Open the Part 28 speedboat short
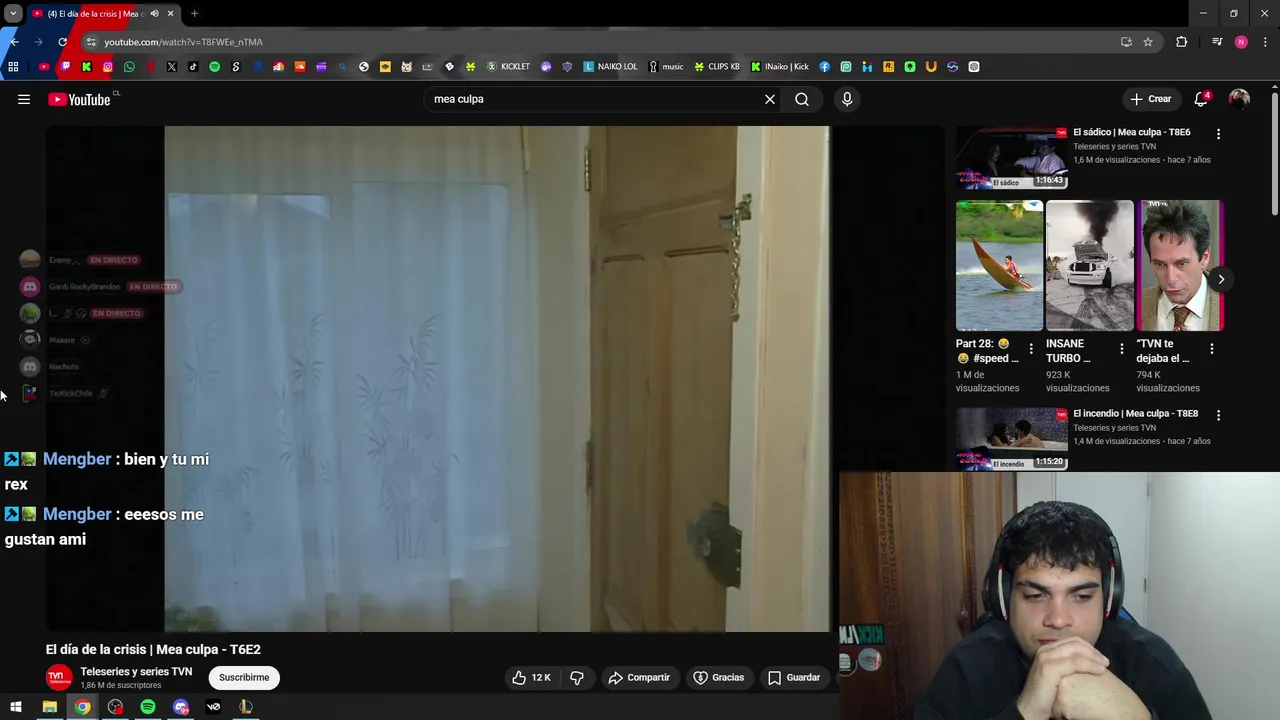The width and height of the screenshot is (1280, 720). coord(999,265)
